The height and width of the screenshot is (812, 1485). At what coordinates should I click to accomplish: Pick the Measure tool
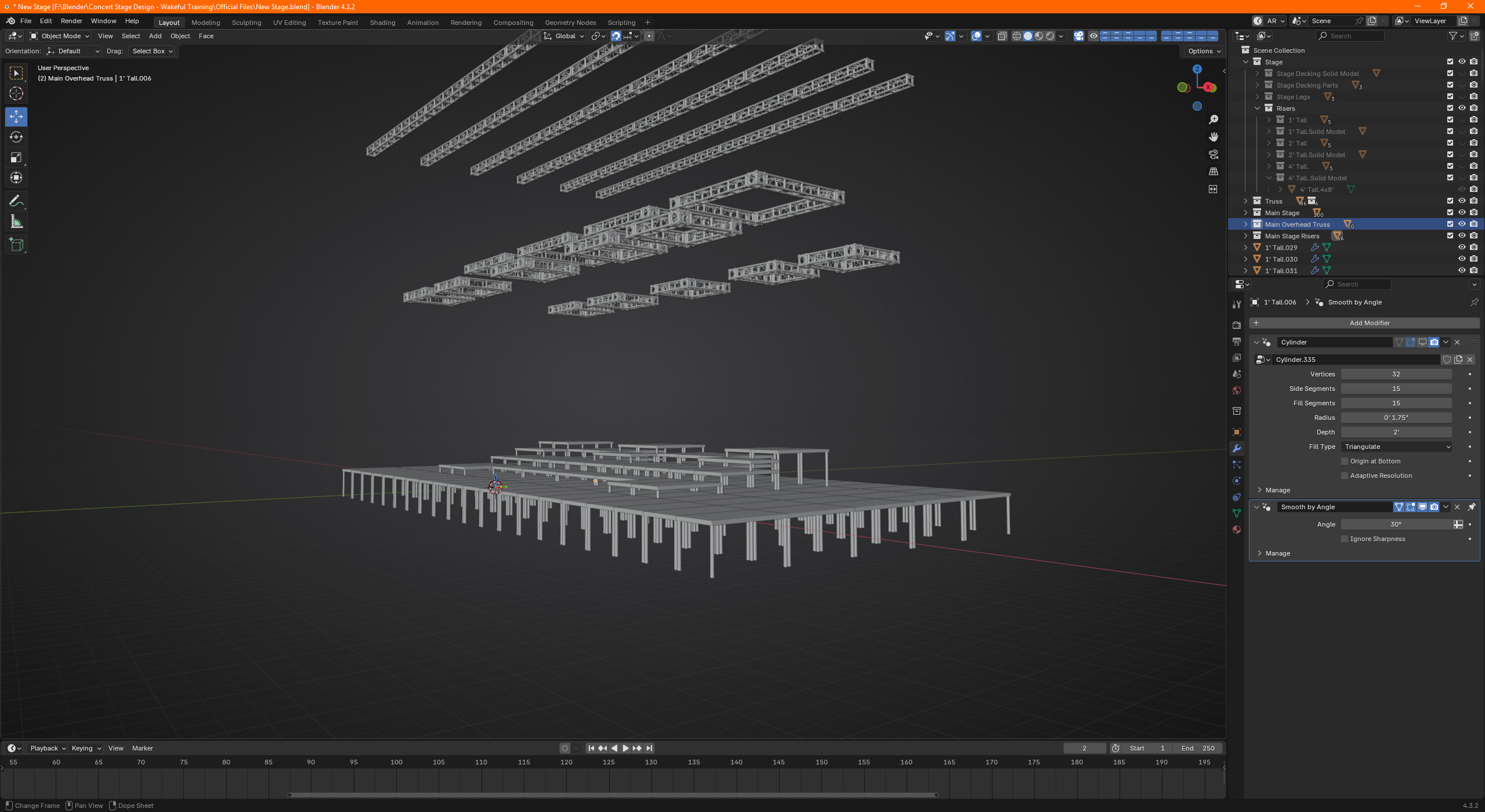(x=16, y=221)
